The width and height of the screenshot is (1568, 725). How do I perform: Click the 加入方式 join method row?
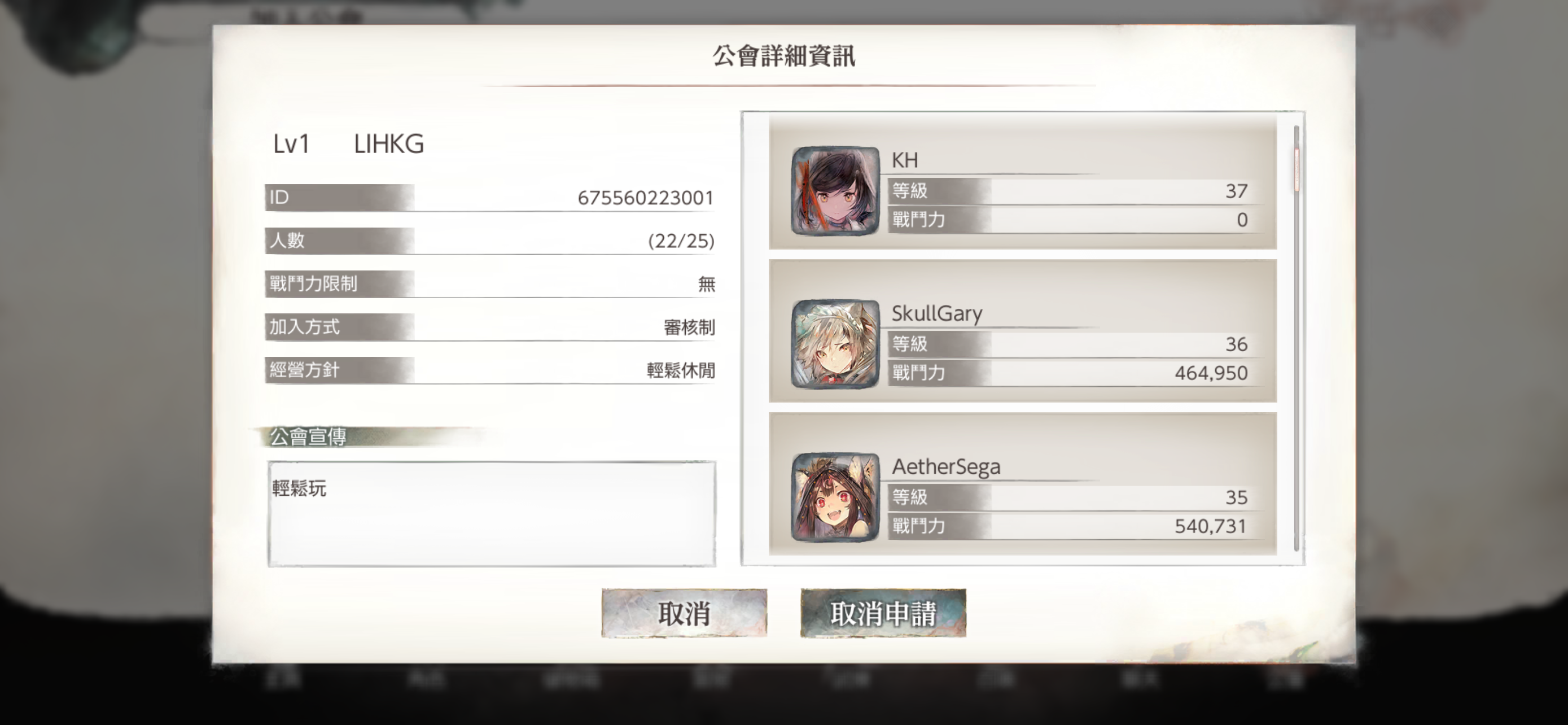point(490,327)
